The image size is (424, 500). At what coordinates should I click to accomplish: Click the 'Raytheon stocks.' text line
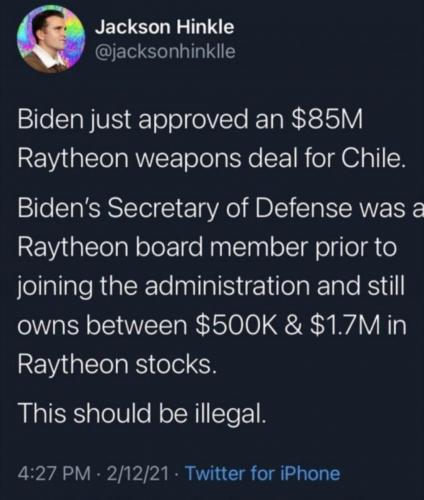(x=117, y=364)
